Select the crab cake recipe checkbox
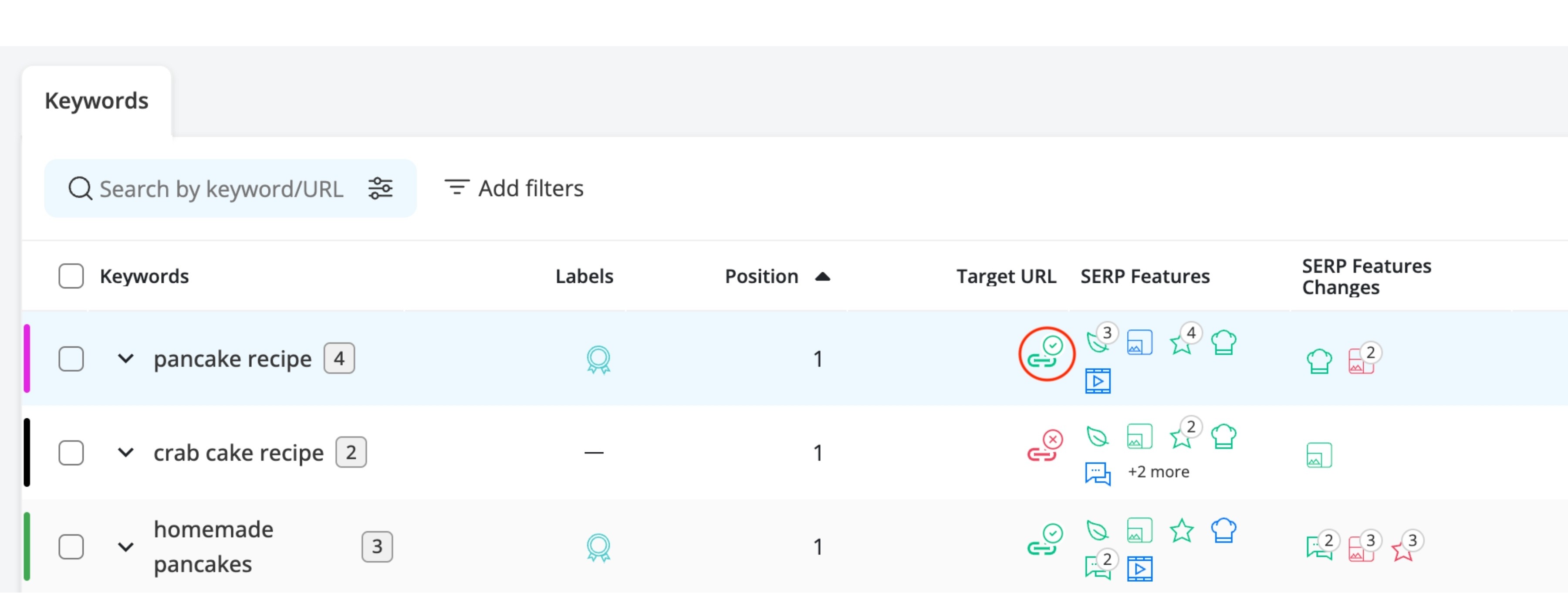The image size is (1568, 600). click(71, 453)
